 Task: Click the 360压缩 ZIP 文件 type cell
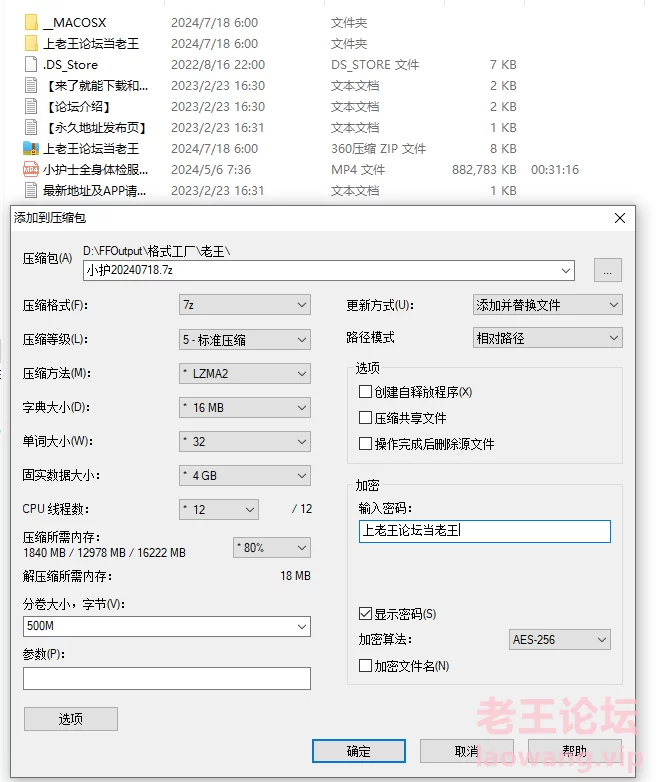pos(378,149)
